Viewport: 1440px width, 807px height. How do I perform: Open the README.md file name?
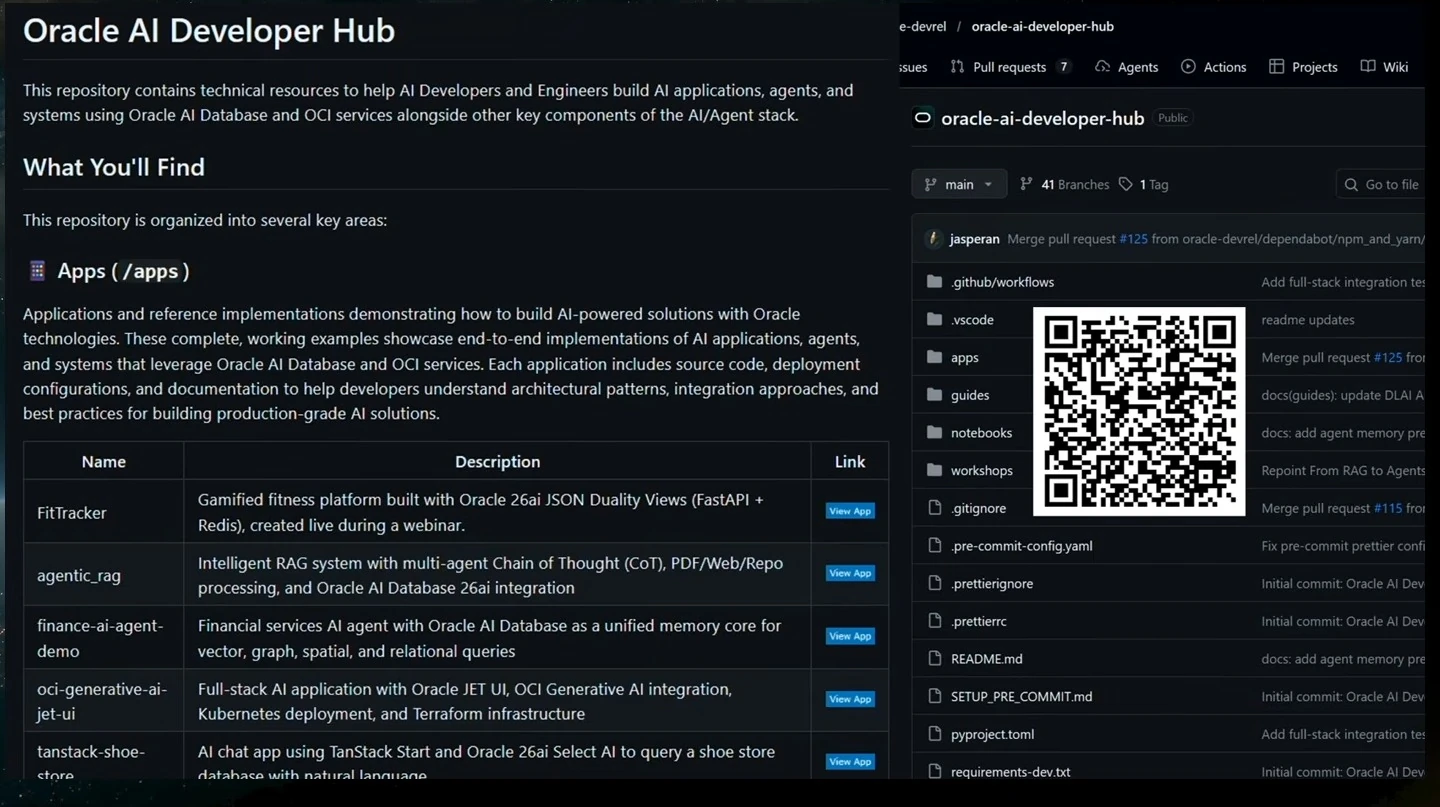tap(986, 659)
